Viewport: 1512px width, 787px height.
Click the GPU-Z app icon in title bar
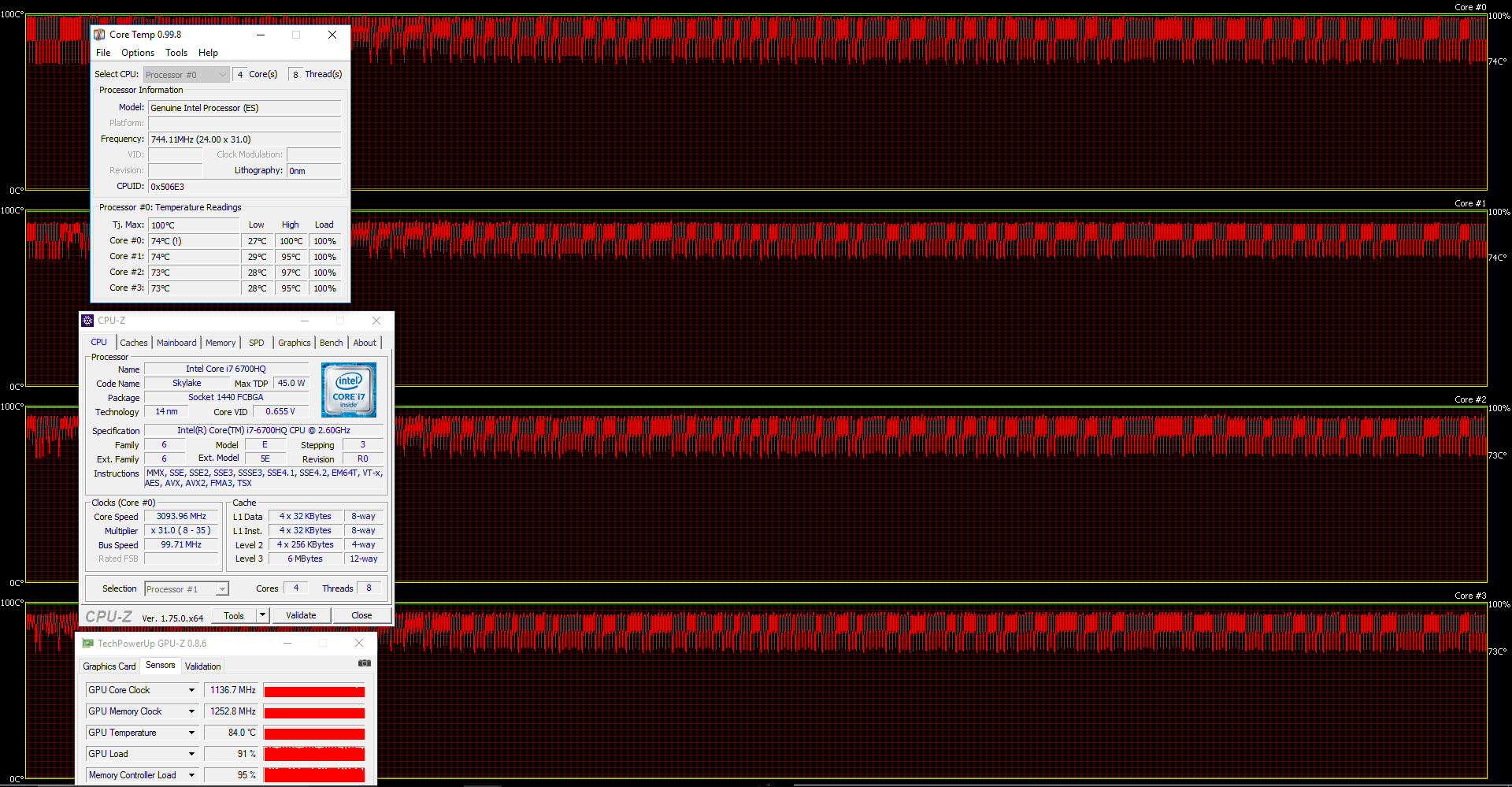pyautogui.click(x=87, y=644)
